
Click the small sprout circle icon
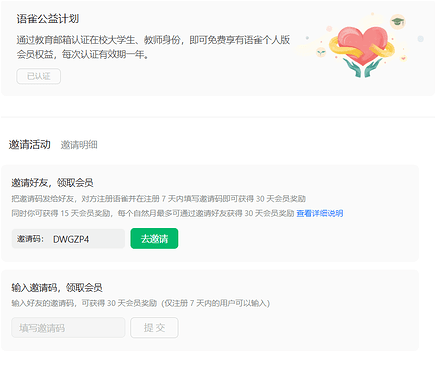pyautogui.click(x=321, y=52)
